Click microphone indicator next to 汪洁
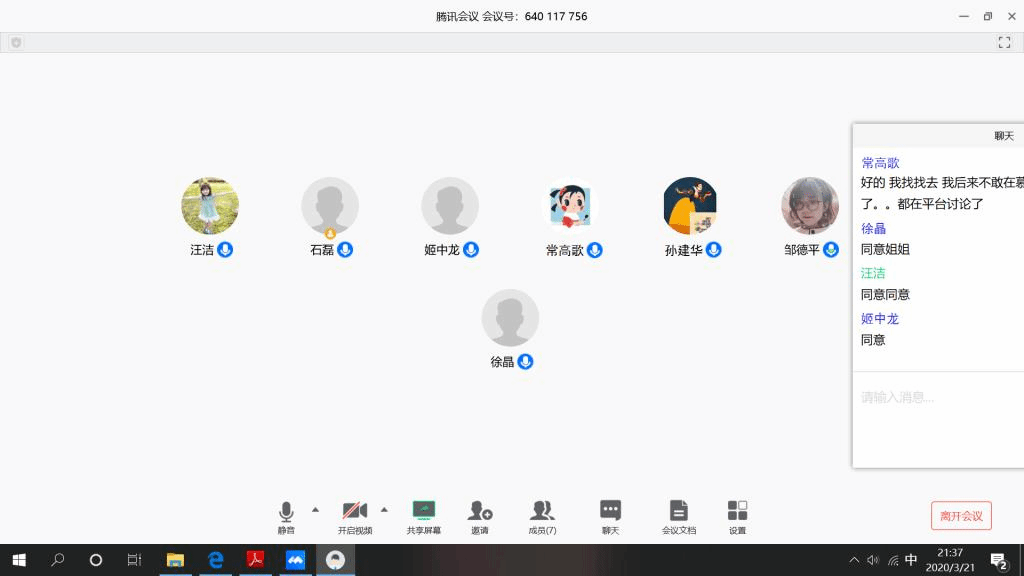 225,250
